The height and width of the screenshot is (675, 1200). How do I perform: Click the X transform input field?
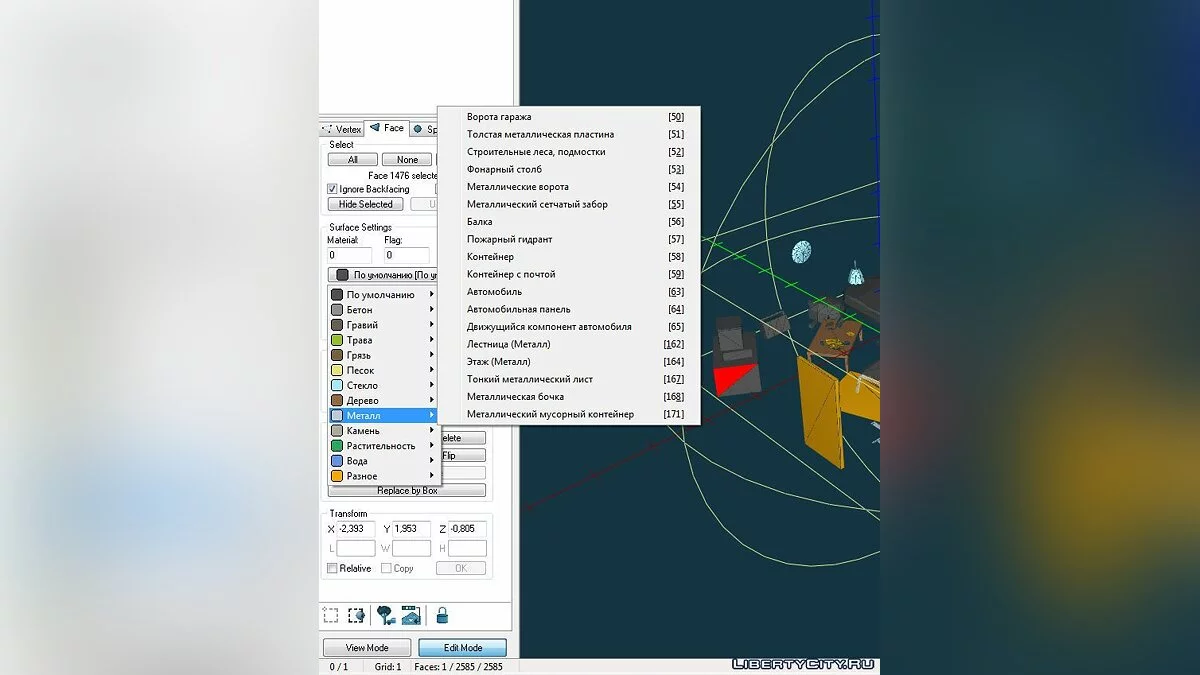(356, 529)
